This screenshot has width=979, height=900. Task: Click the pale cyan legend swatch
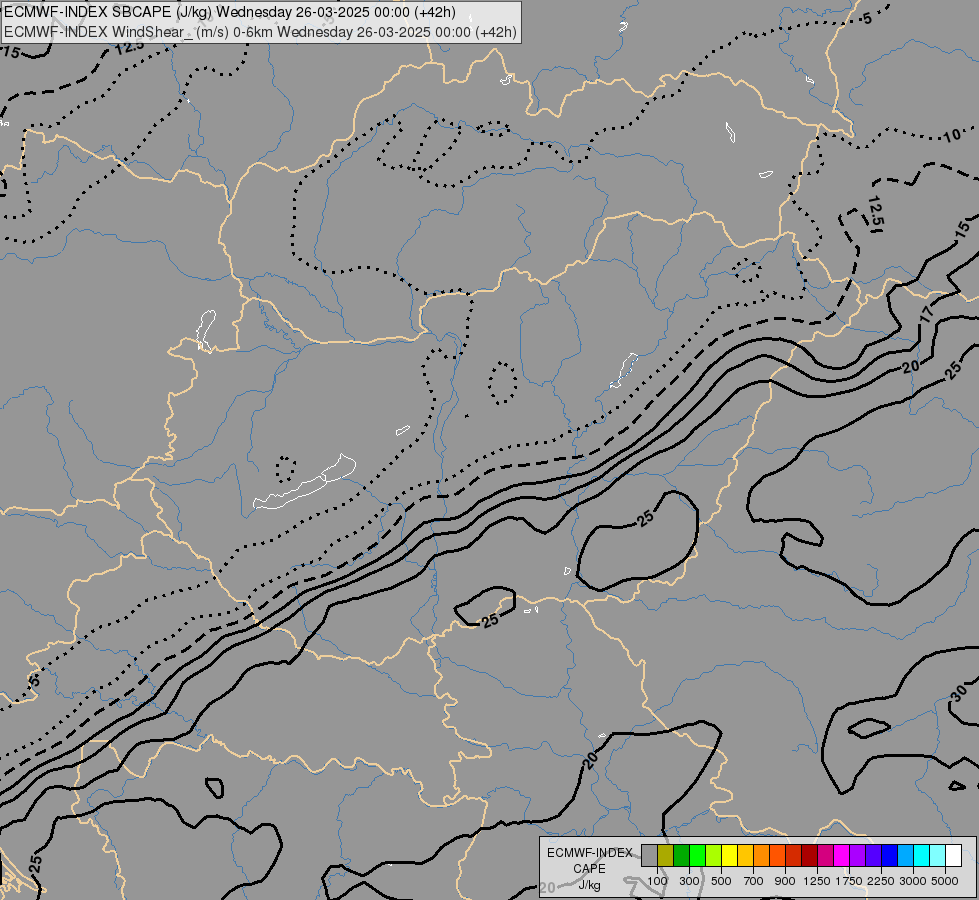click(x=937, y=855)
